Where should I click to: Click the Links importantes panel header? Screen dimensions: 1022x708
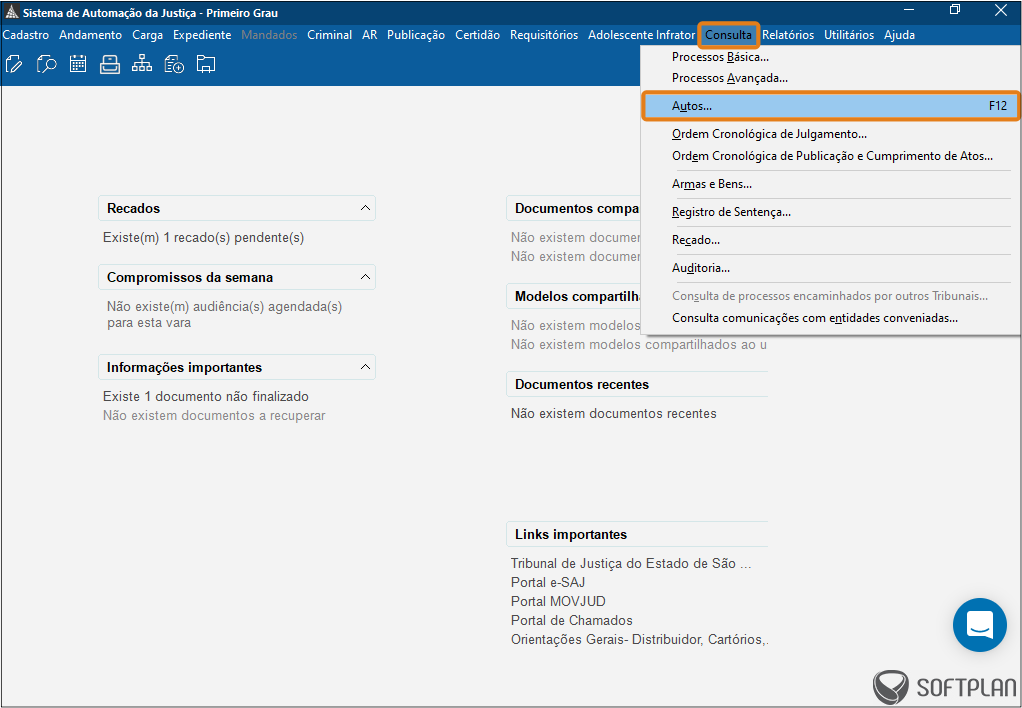click(x=637, y=534)
